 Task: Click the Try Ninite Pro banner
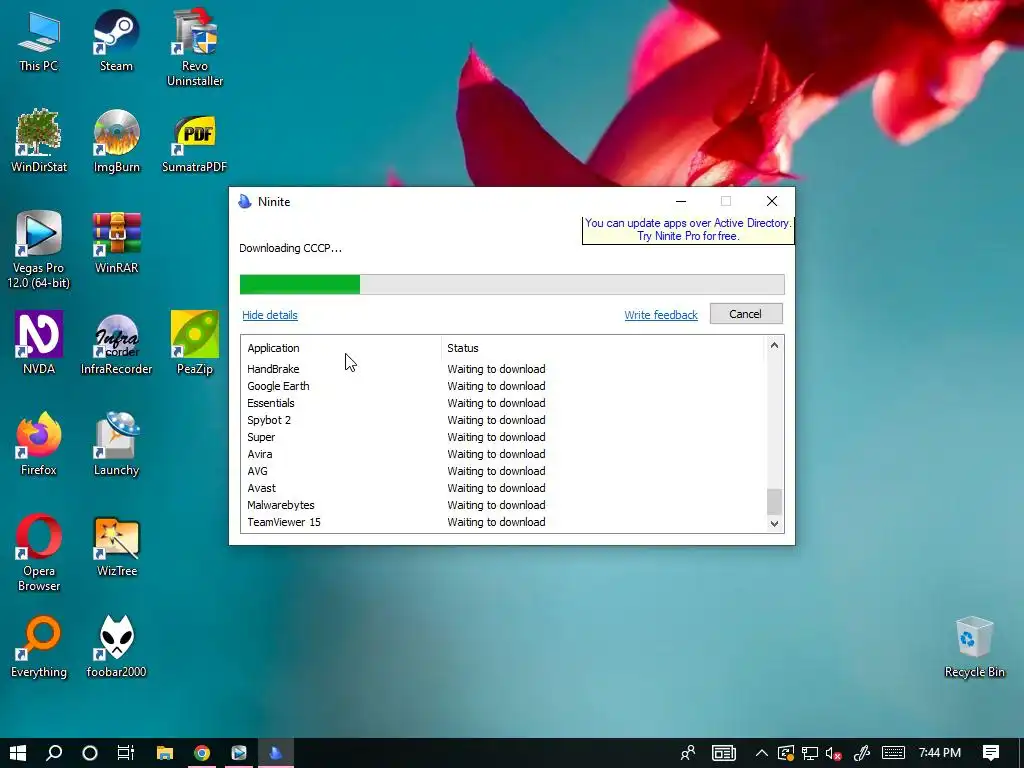[688, 230]
